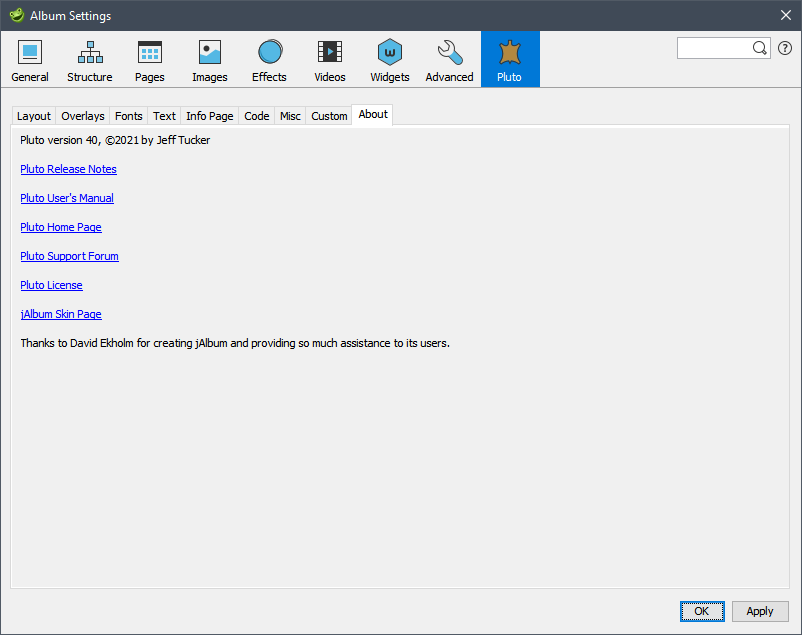Switch to the Overlays tab
Image resolution: width=802 pixels, height=635 pixels.
(83, 116)
